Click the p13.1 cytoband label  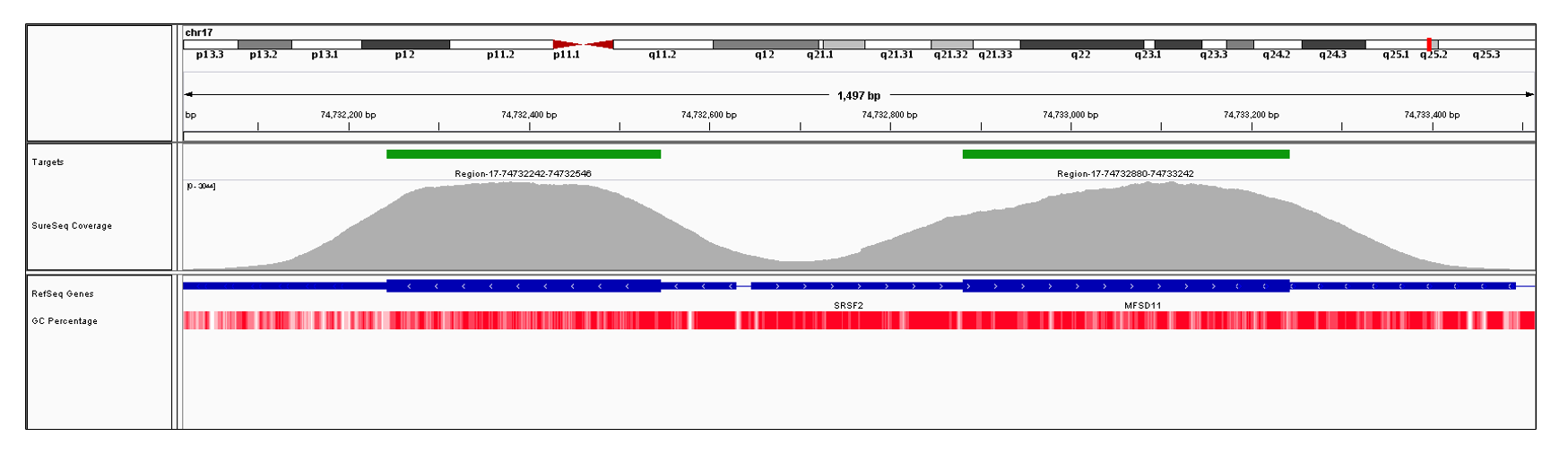[325, 55]
